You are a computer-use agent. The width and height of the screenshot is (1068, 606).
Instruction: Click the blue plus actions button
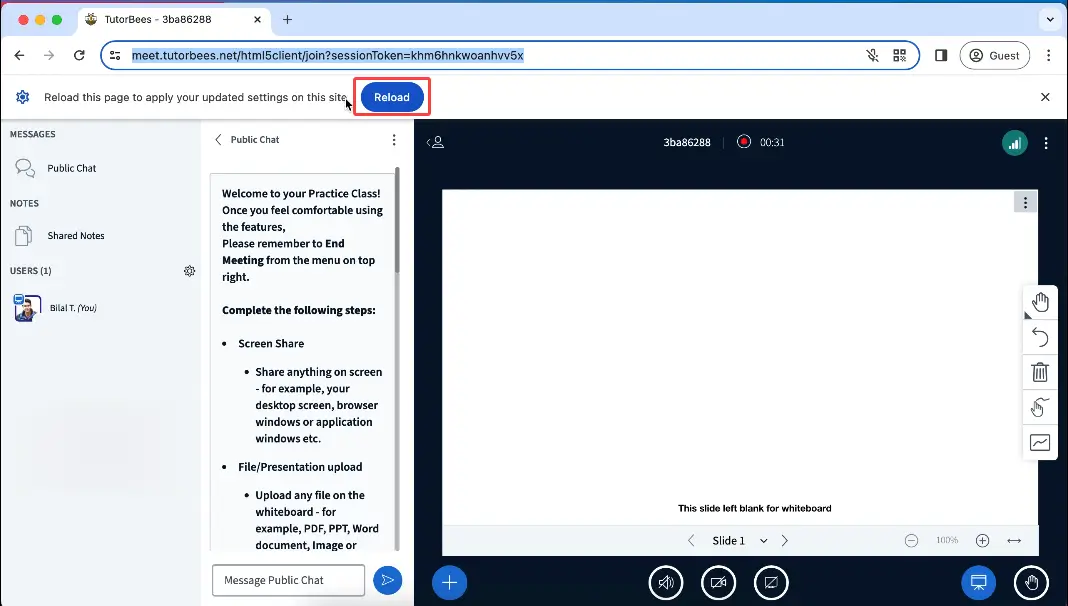pyautogui.click(x=449, y=582)
